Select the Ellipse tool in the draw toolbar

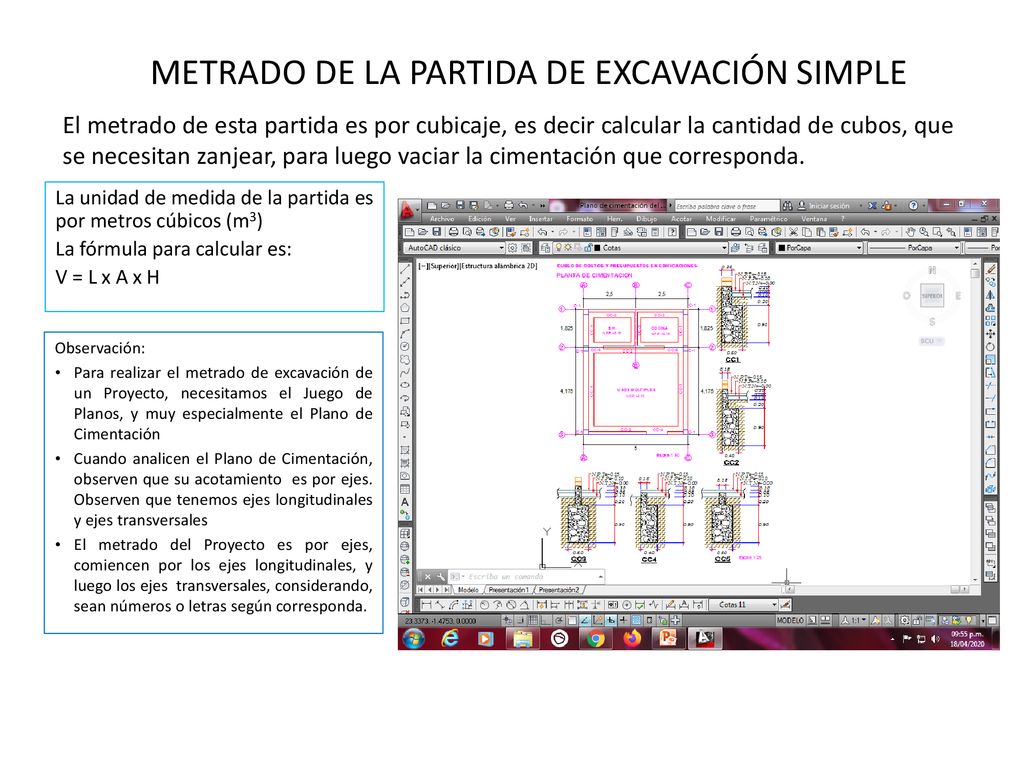(405, 385)
